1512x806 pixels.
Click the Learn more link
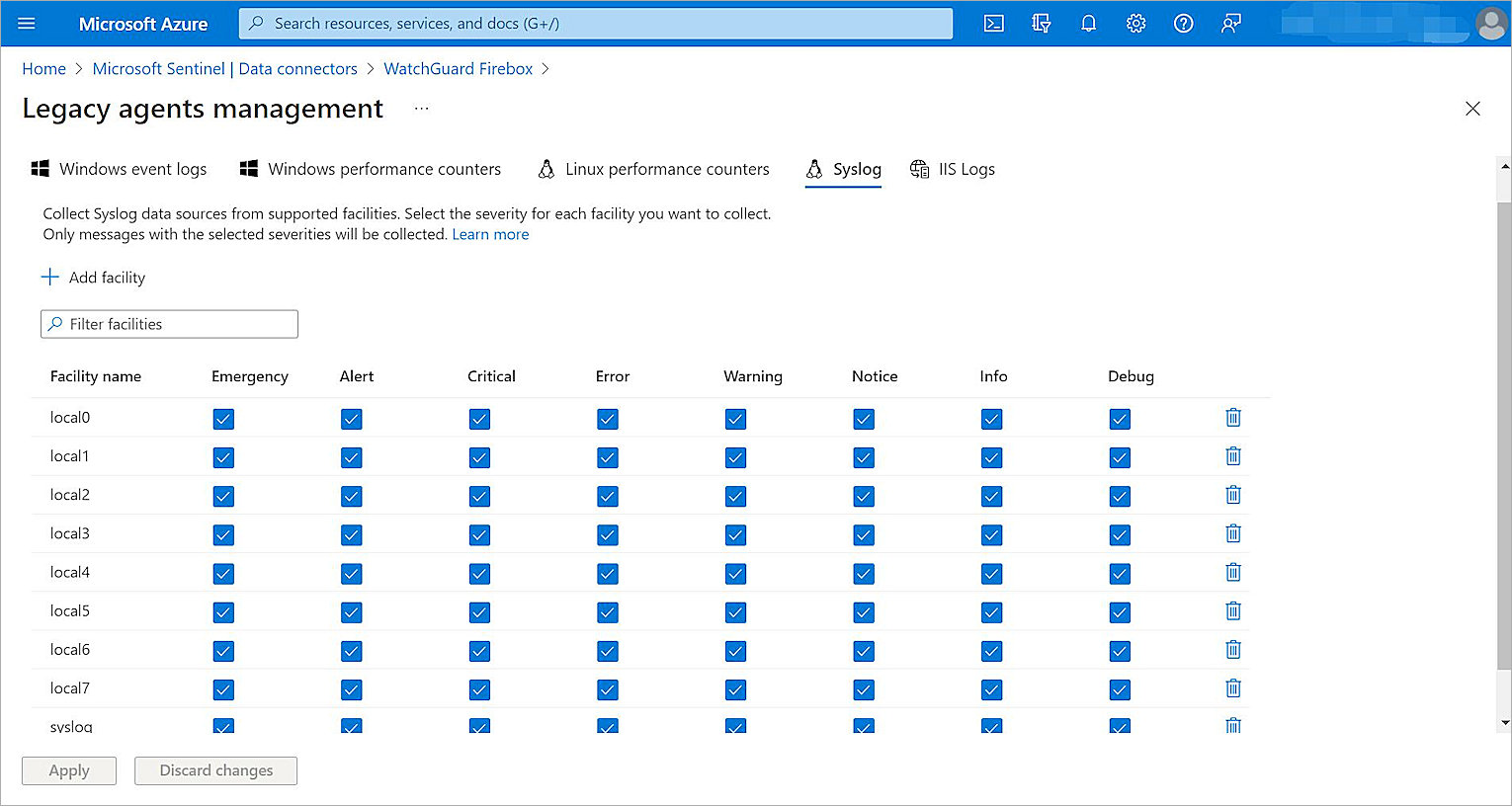(490, 234)
